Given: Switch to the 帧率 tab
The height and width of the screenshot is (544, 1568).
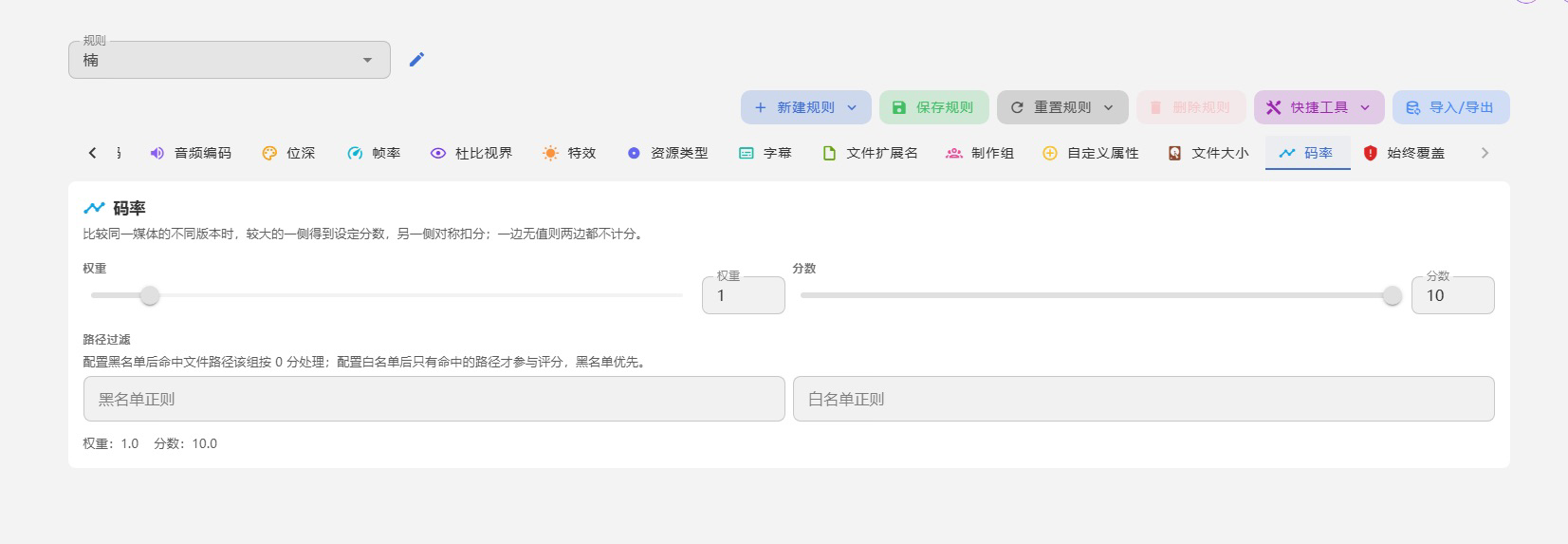Looking at the screenshot, I should point(374,153).
